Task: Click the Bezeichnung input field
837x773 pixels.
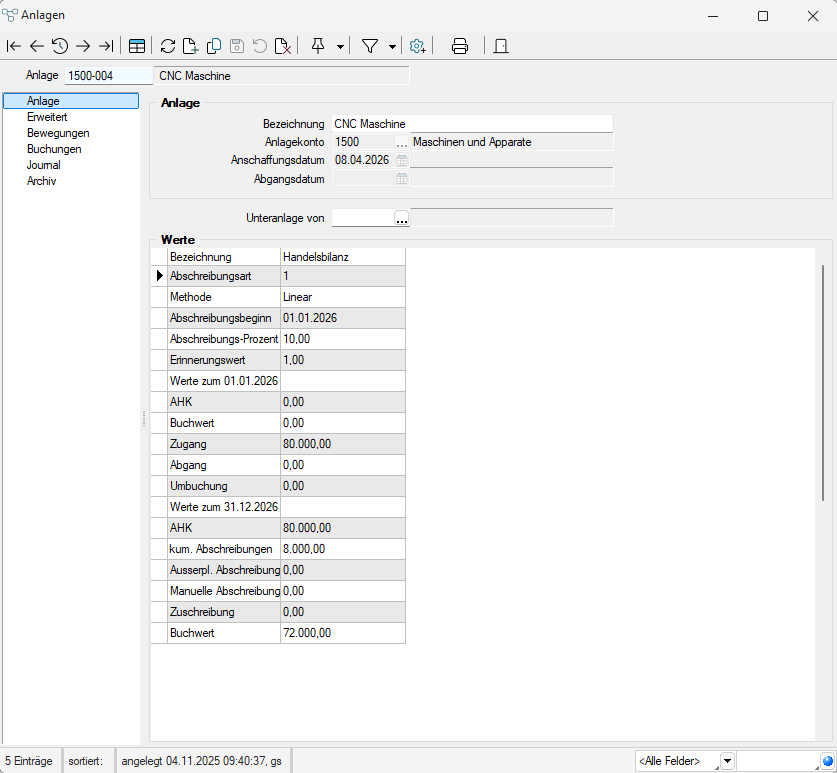Action: (471, 124)
